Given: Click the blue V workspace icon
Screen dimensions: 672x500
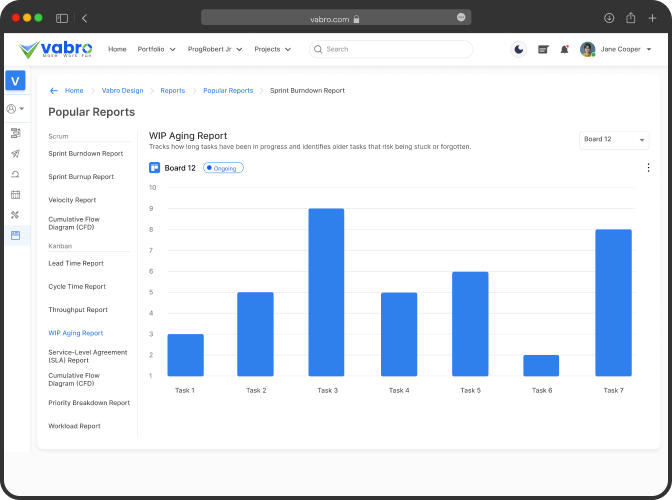Looking at the screenshot, I should 15,81.
